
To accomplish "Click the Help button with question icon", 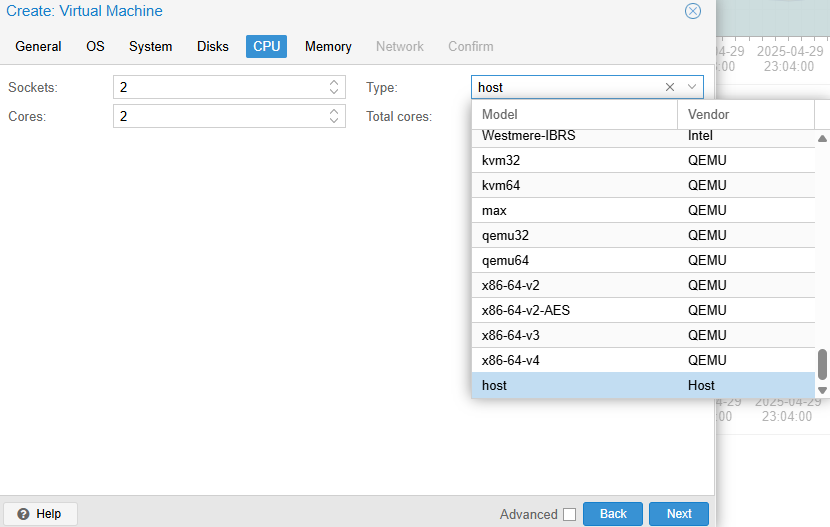I will [39, 514].
